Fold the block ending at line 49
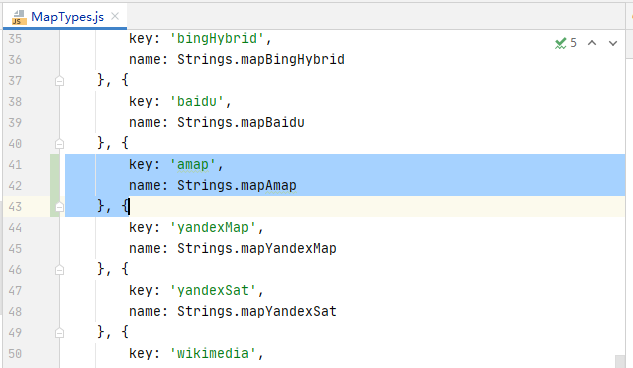633x368 pixels. click(x=59, y=333)
